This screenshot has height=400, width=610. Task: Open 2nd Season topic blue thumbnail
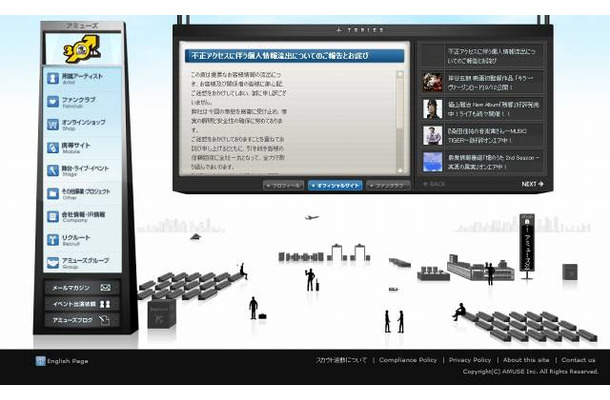click(433, 162)
